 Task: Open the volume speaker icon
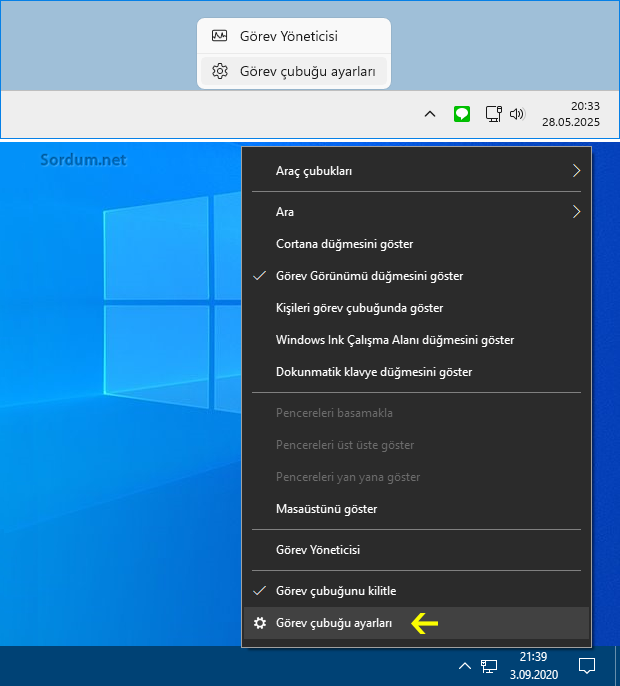[517, 114]
